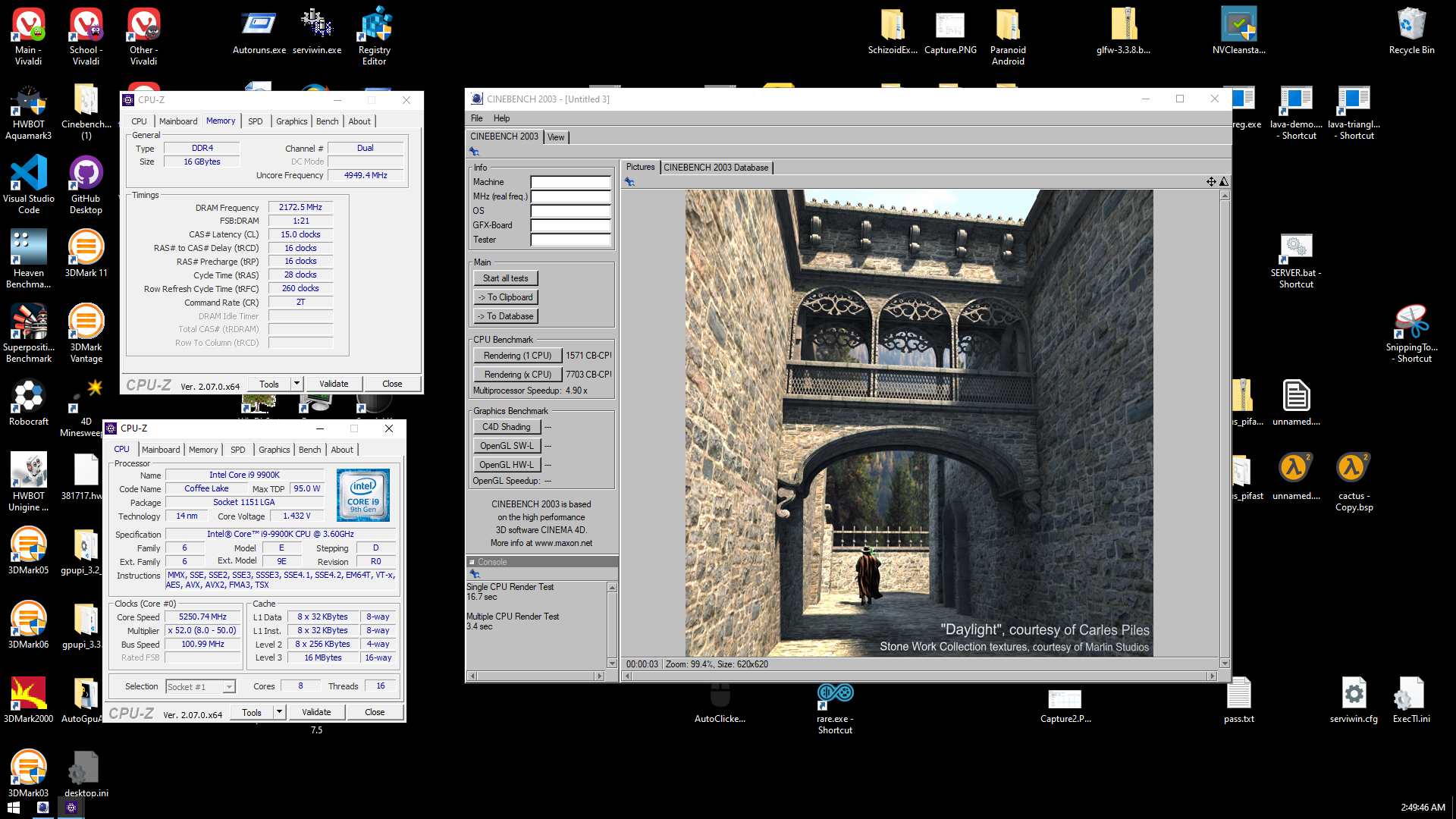
Task: Open the Robocraft desktop icon
Action: [x=29, y=403]
